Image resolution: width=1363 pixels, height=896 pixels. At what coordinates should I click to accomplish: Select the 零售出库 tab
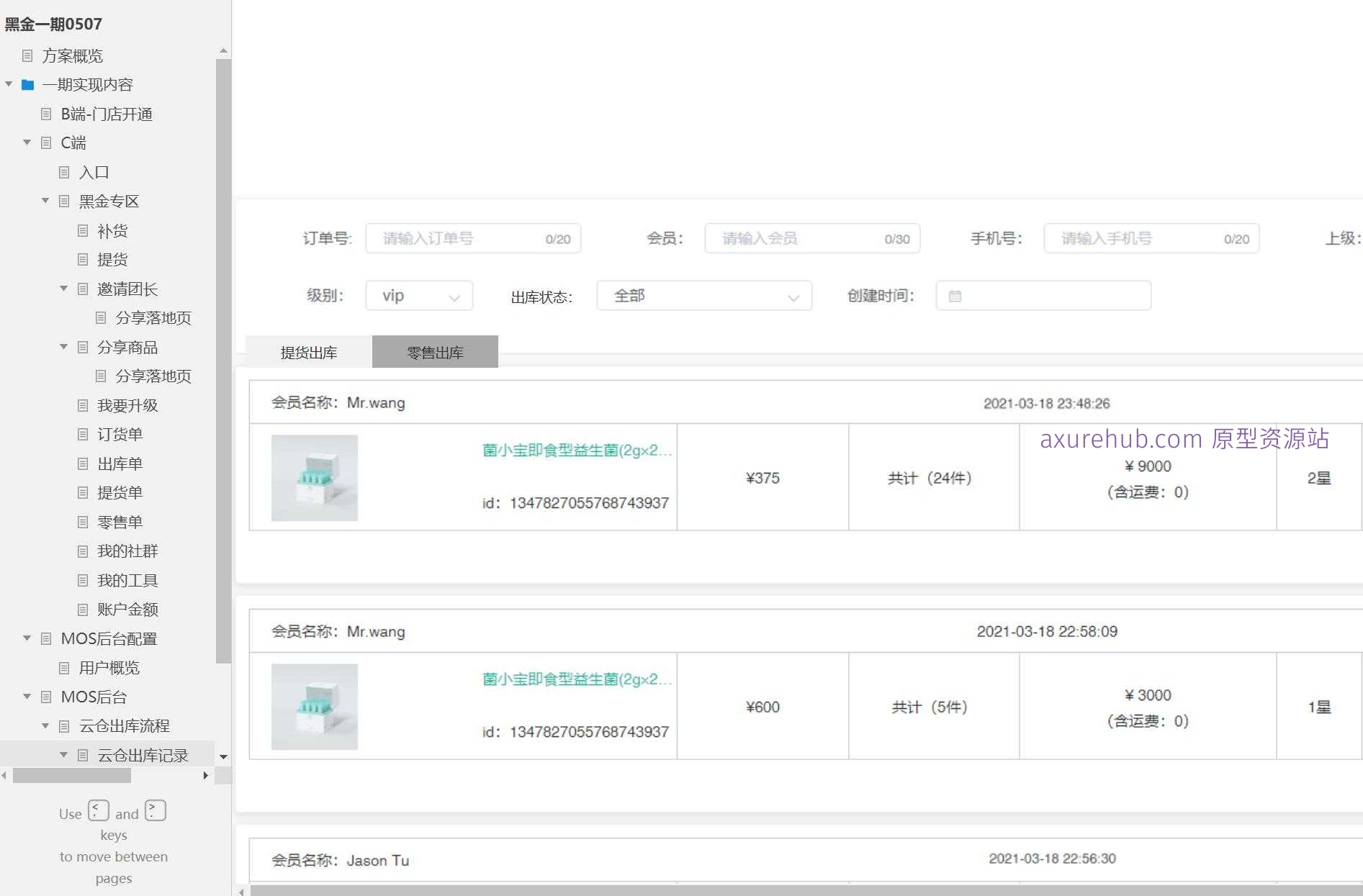(434, 352)
